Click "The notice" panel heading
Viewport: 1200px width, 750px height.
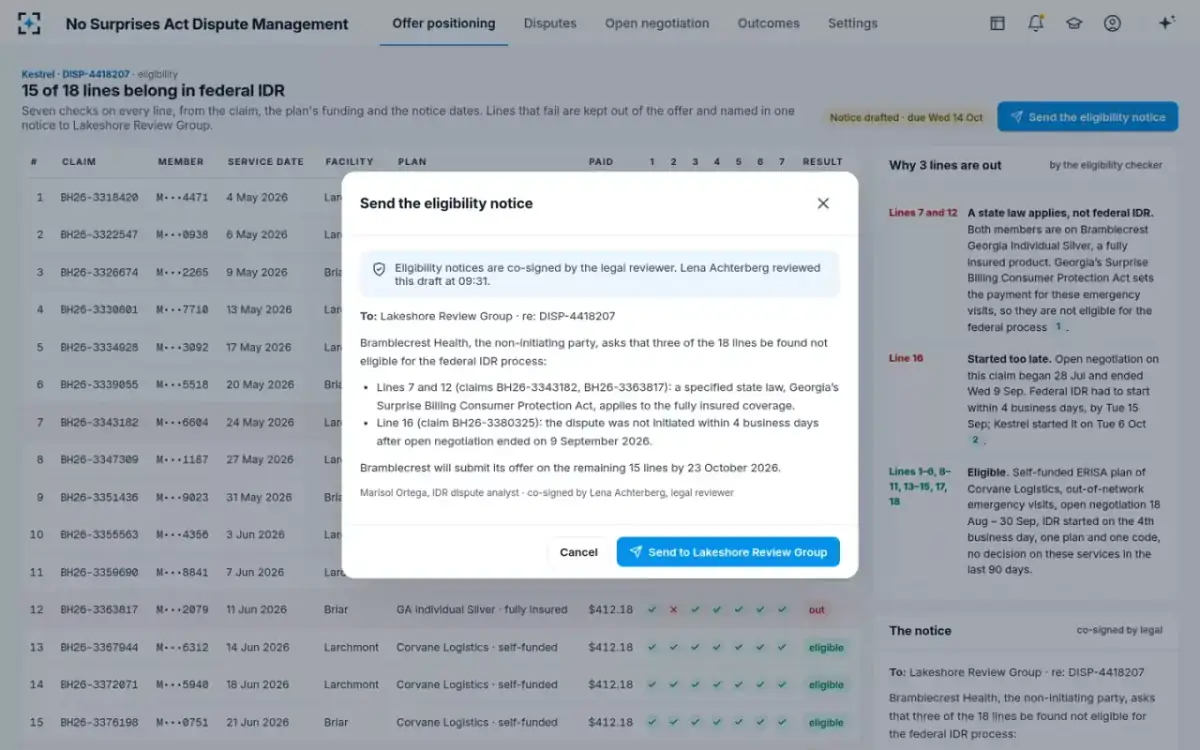[920, 631]
